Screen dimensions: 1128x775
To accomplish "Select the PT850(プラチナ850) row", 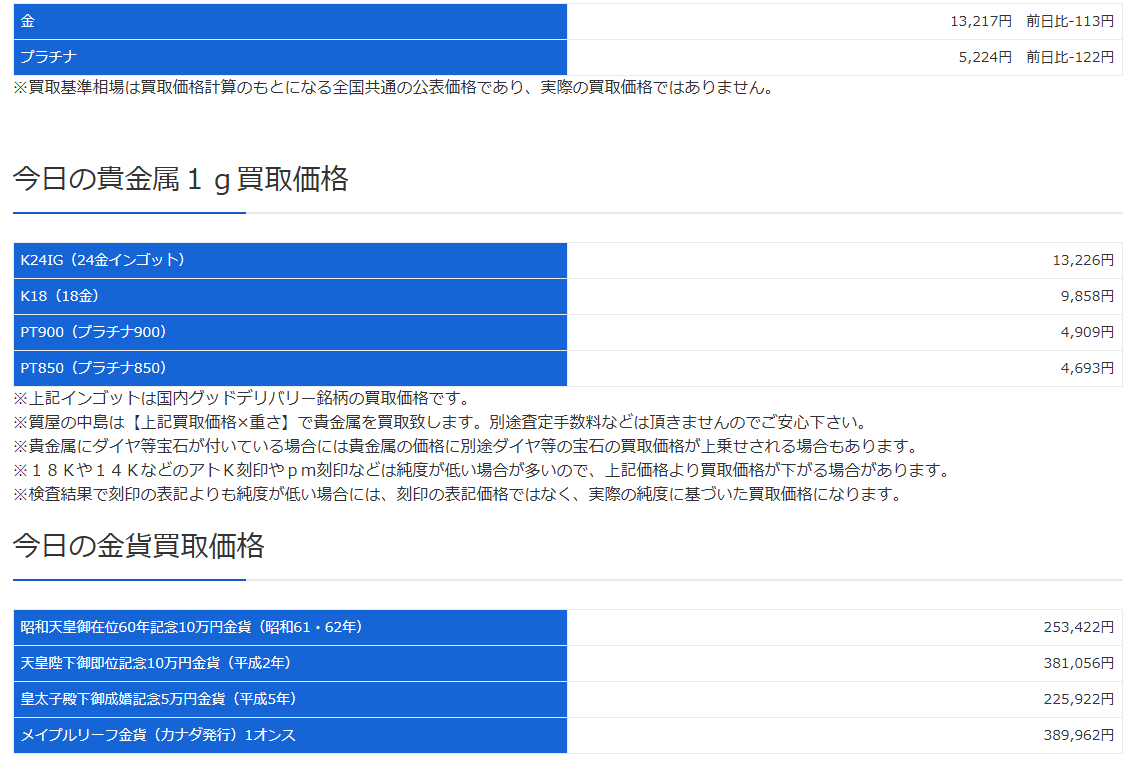I will click(x=568, y=368).
